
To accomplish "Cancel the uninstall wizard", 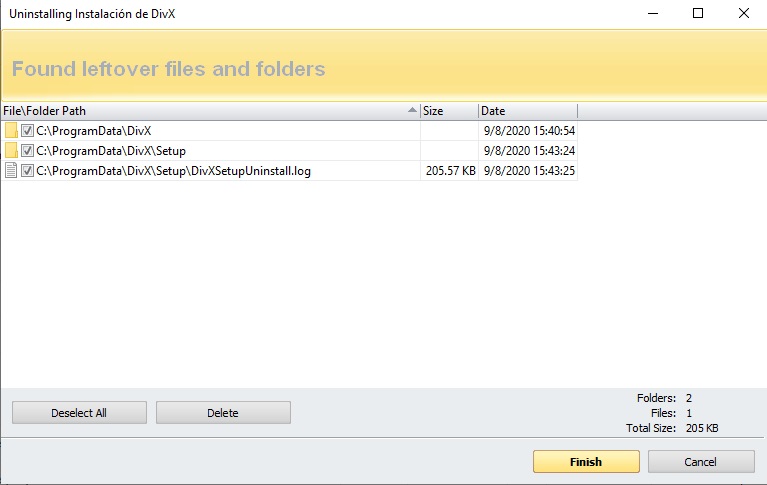I will point(701,462).
